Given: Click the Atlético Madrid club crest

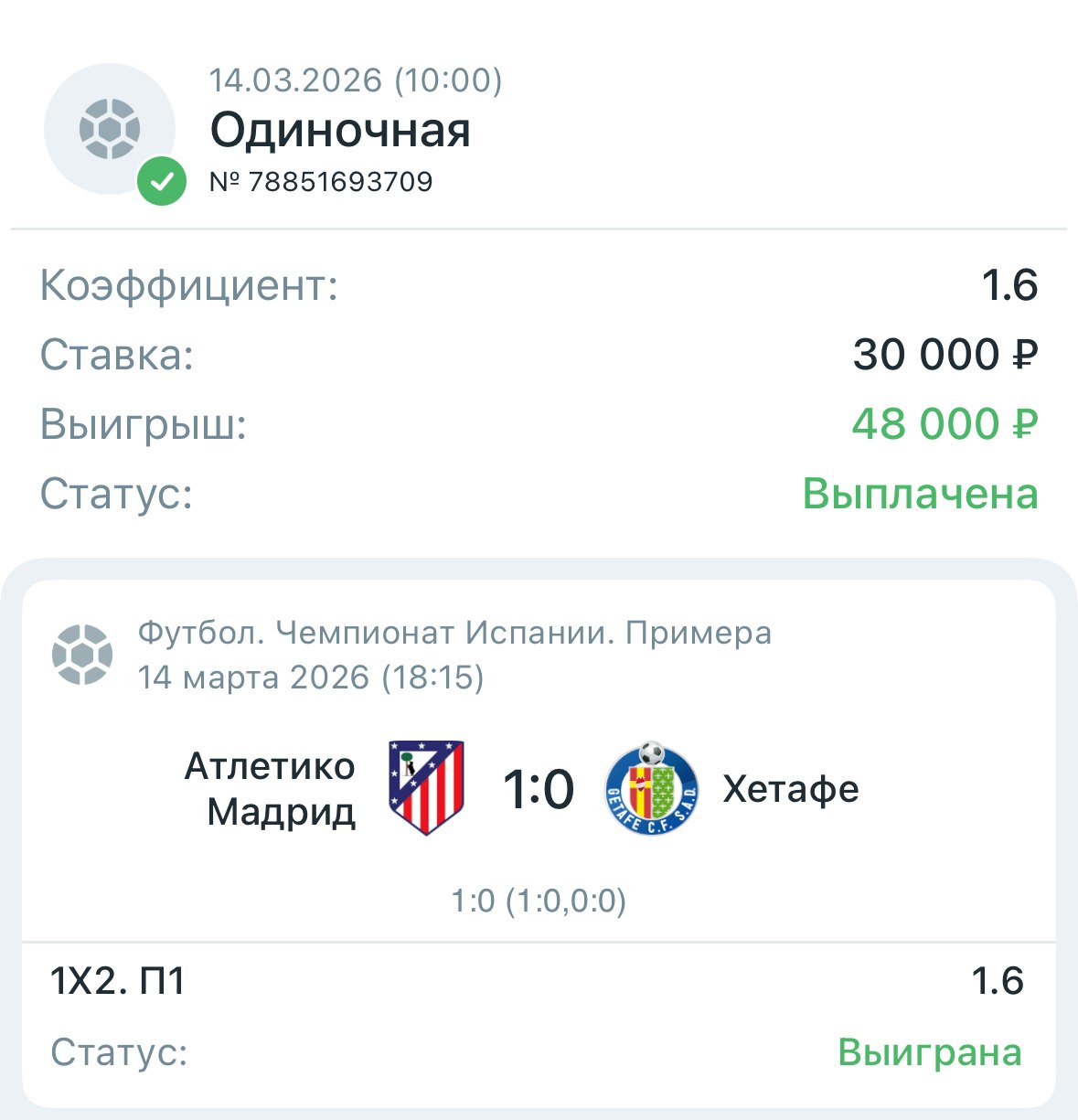Looking at the screenshot, I should pos(426,787).
